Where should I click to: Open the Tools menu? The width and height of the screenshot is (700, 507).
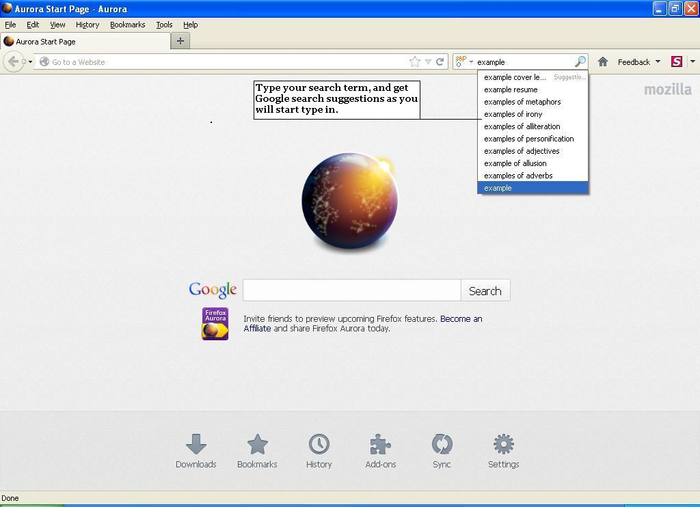pos(164,25)
